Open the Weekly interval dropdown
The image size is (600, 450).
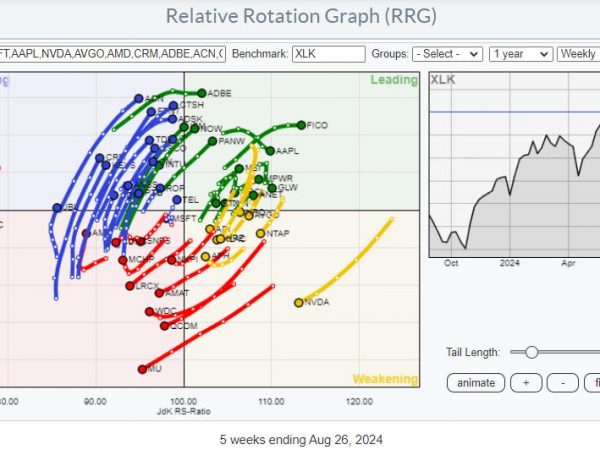tap(579, 54)
